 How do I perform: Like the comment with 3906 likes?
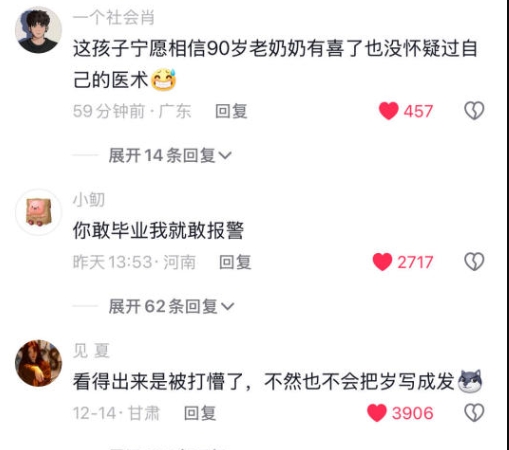click(x=377, y=413)
